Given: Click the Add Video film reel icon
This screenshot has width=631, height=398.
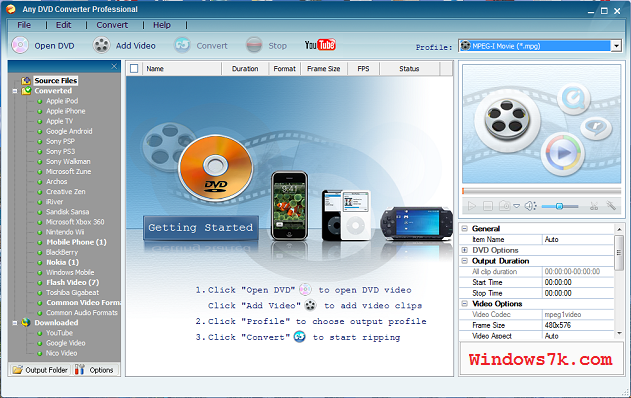Looking at the screenshot, I should point(101,45).
